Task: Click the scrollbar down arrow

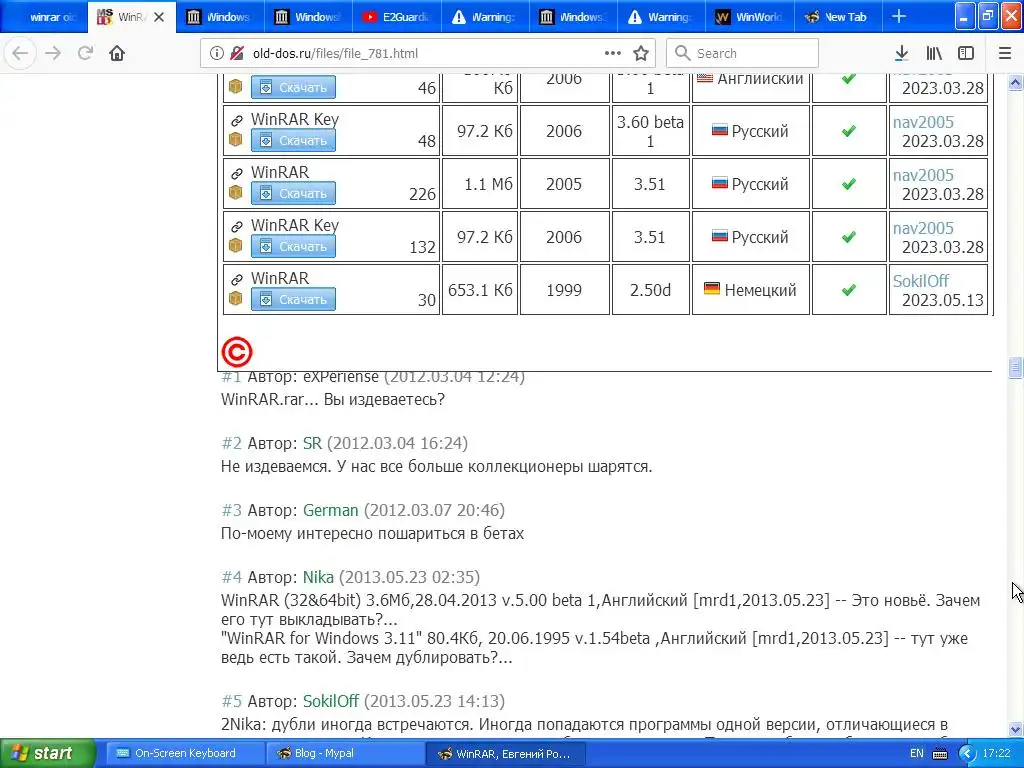Action: 1015,729
